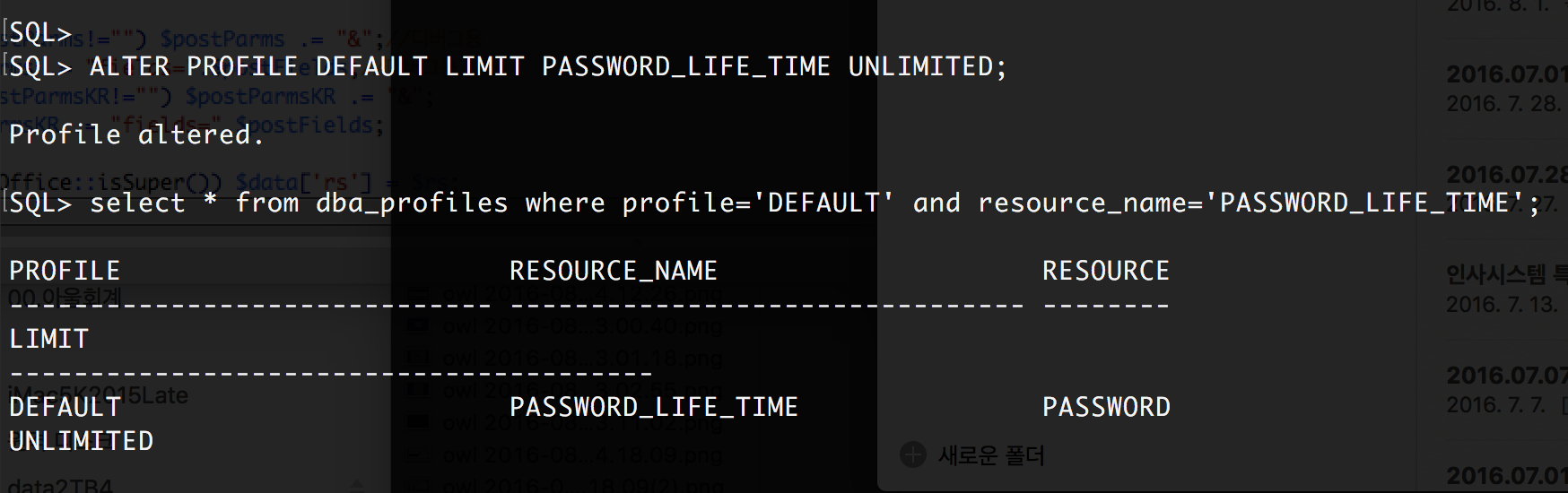The width and height of the screenshot is (1568, 493).
Task: Open the 2016.07.28 note entry
Action: coord(1507,174)
